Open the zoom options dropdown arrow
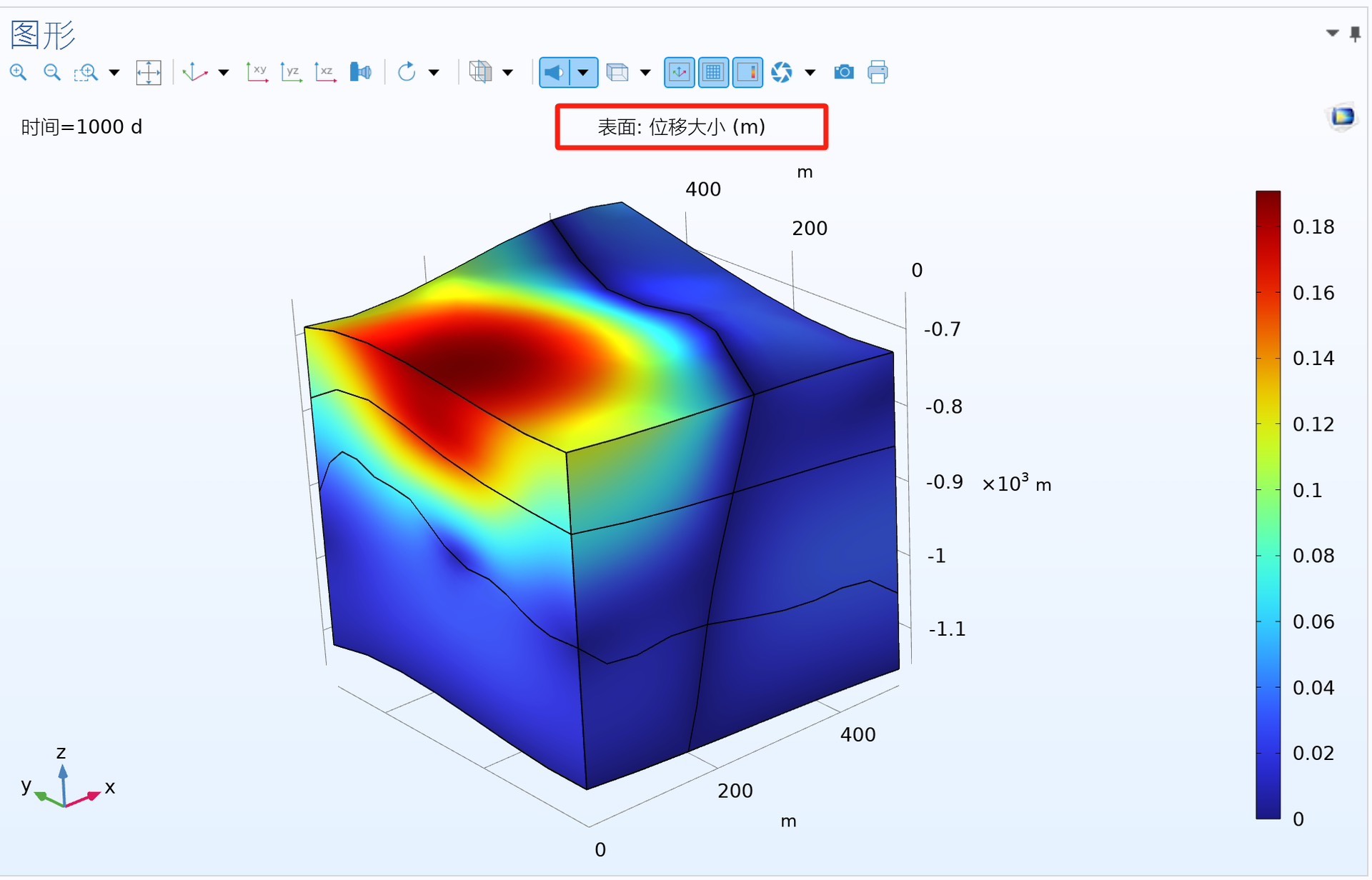The height and width of the screenshot is (880, 1372). point(114,72)
